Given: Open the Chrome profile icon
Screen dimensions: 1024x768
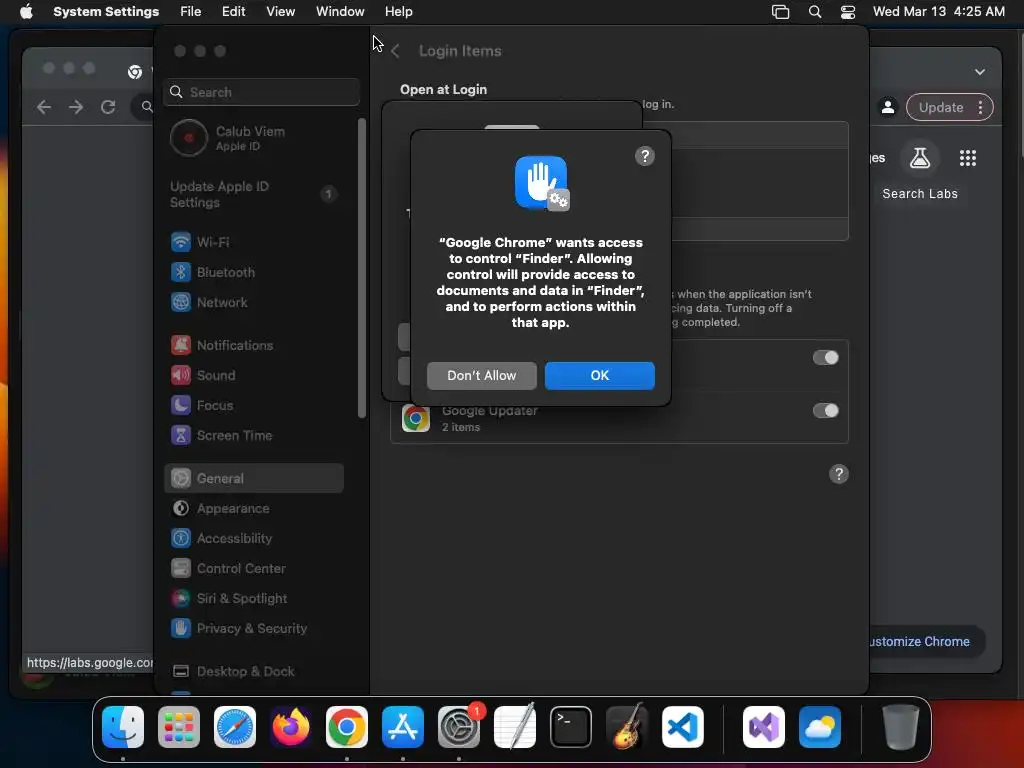Looking at the screenshot, I should tap(888, 107).
